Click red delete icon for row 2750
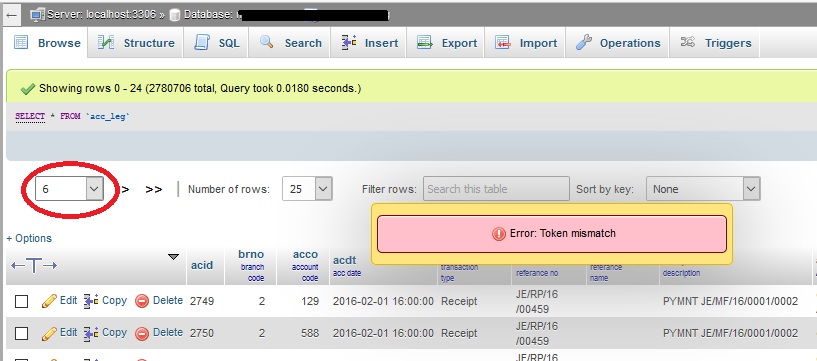817x361 pixels. [142, 333]
